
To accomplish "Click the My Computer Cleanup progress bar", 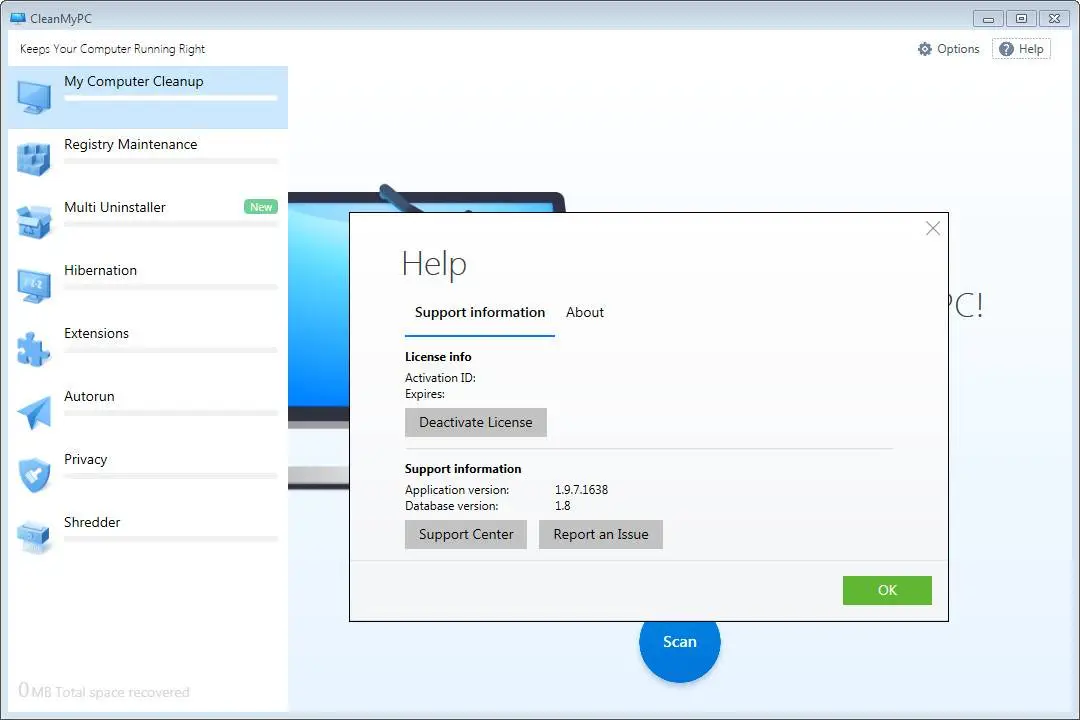I will tap(171, 99).
